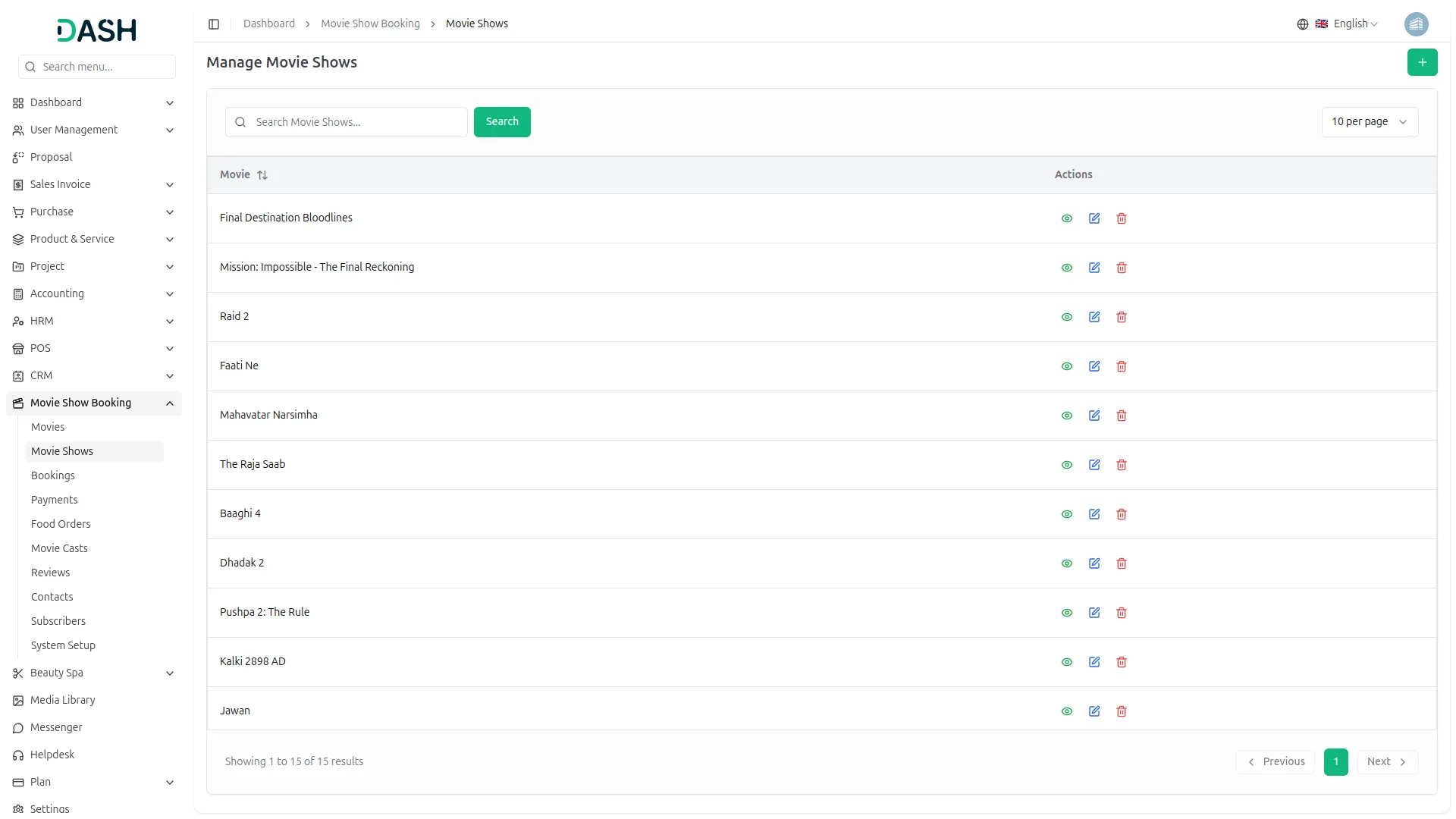The width and height of the screenshot is (1456, 819).
Task: View details of Final Destination Bloodlines using the eye icon
Action: [x=1066, y=218]
